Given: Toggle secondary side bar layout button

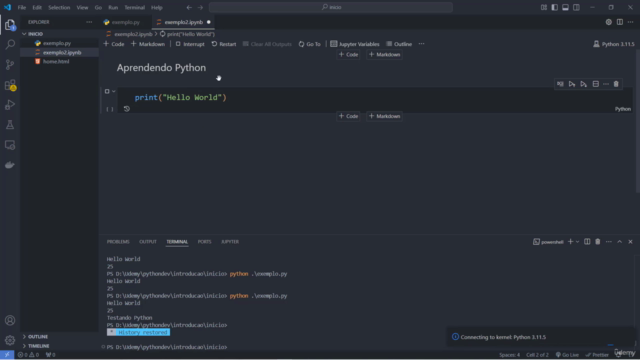Looking at the screenshot, I should (576, 7).
